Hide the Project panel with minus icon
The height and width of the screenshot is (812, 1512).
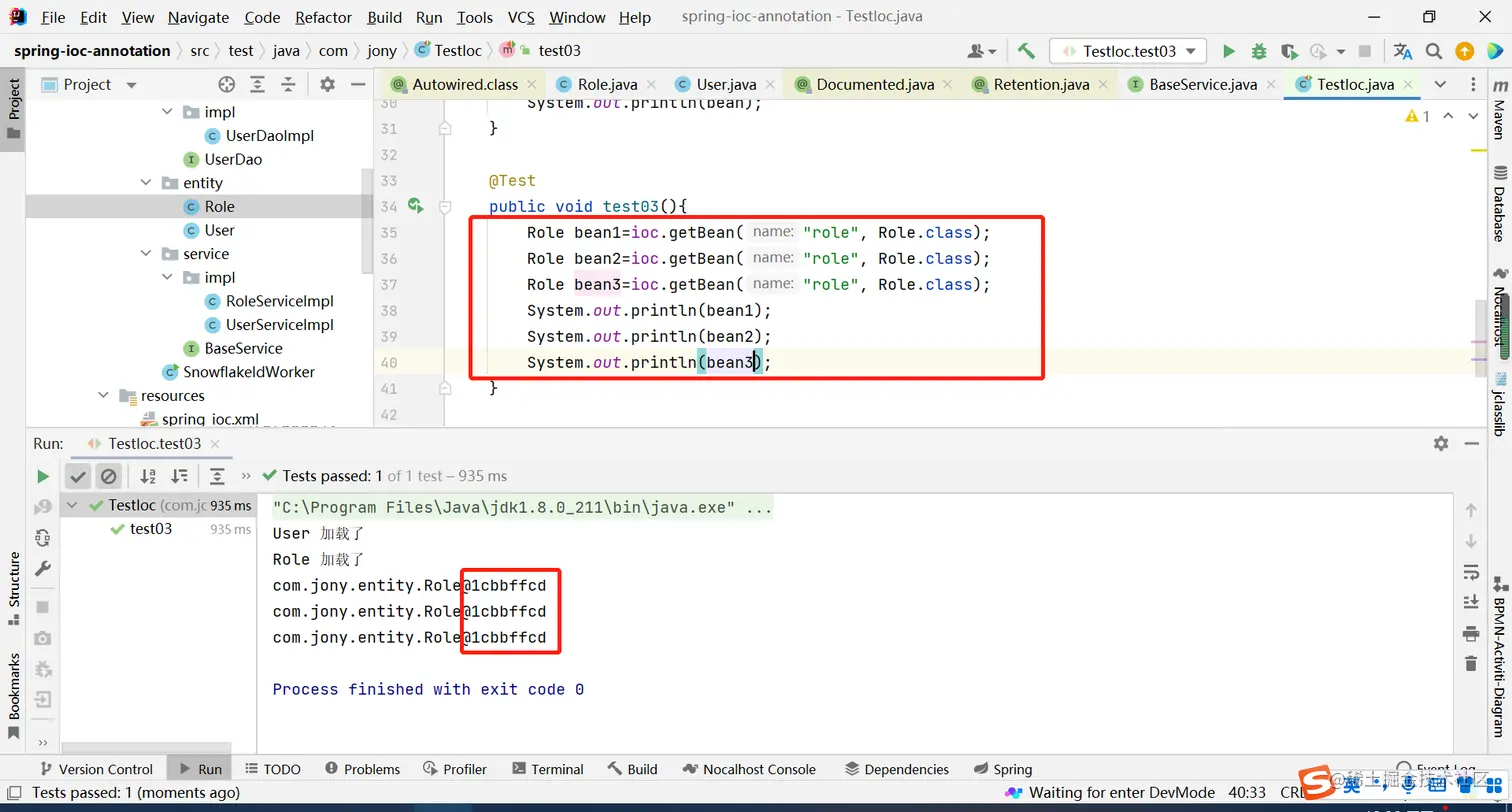pos(357,85)
